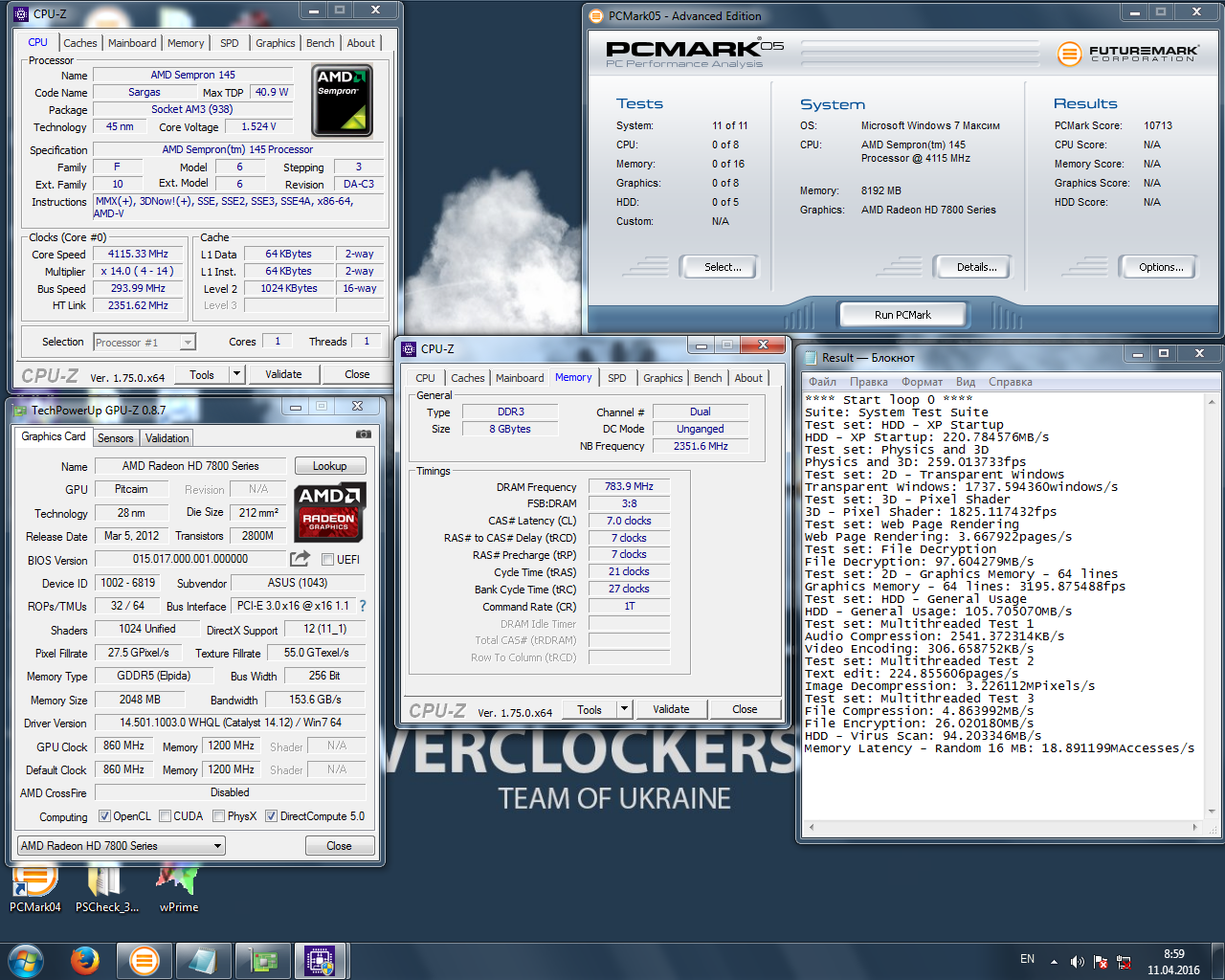Screen dimensions: 1225x980
Task: Click the BIOS save arrow icon in GPU-Z
Action: (301, 559)
